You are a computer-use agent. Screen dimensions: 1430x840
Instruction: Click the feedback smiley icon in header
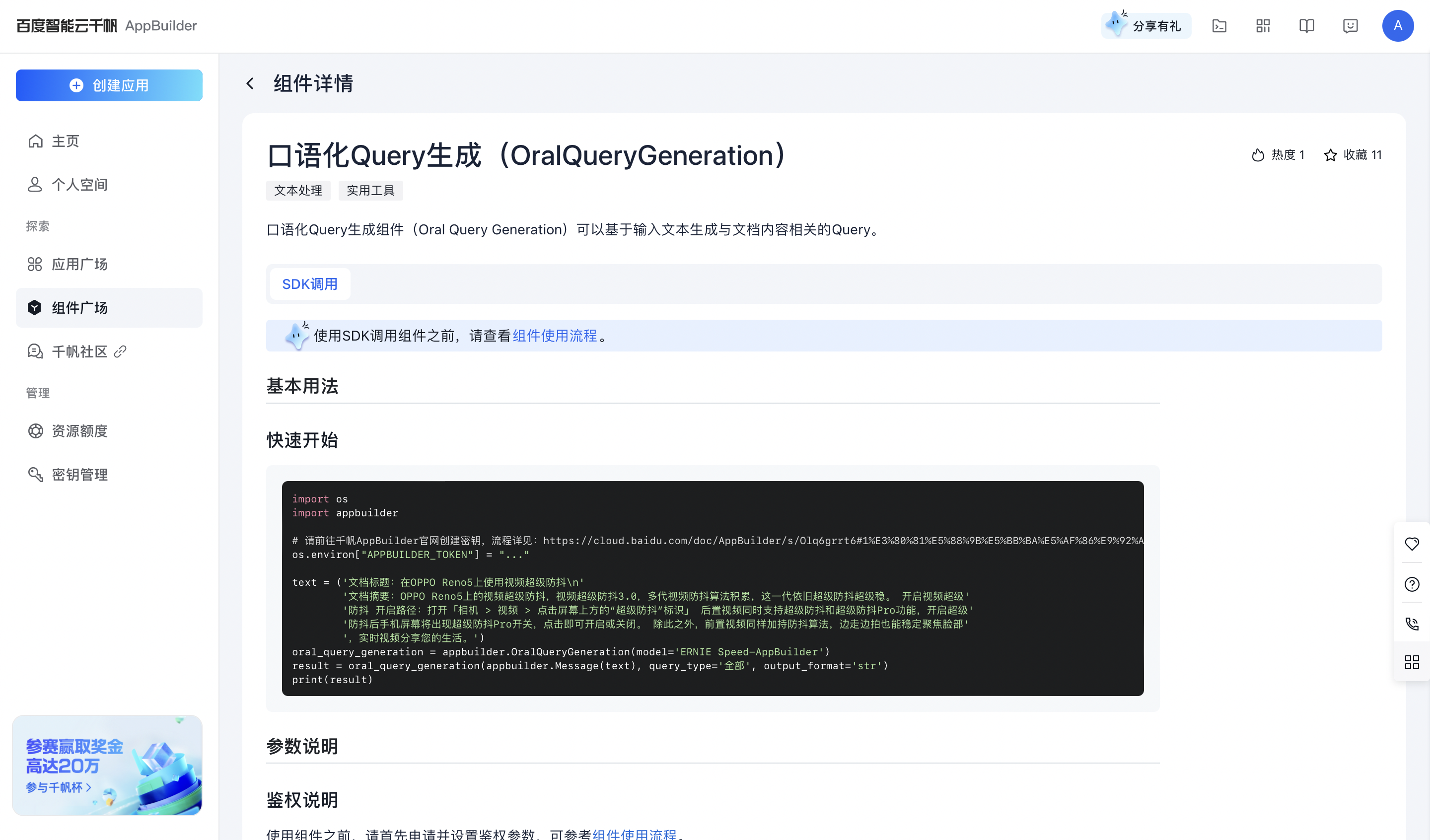[x=1351, y=25]
